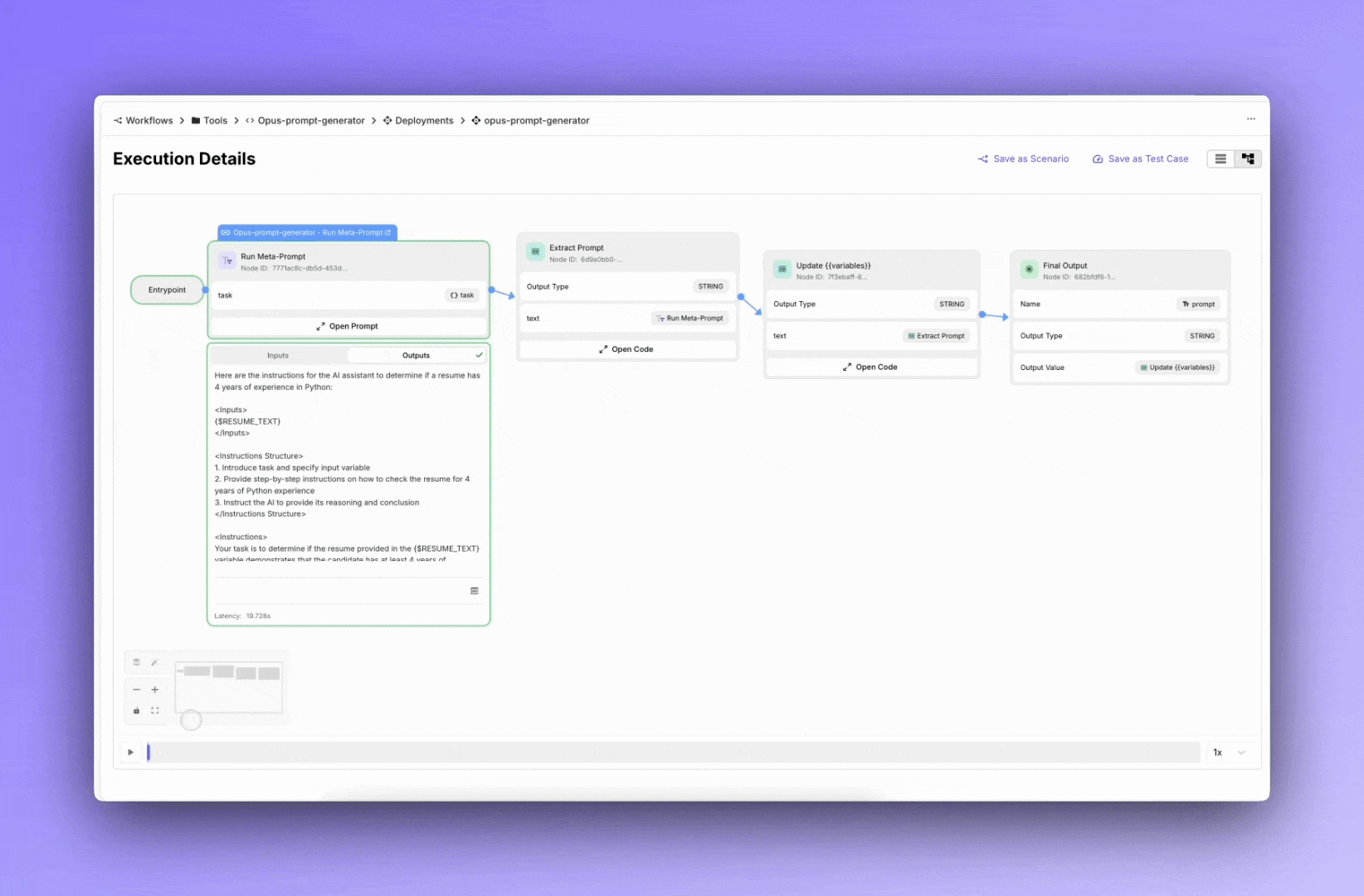
Task: Toggle the canvas lock icon
Action: point(137,711)
